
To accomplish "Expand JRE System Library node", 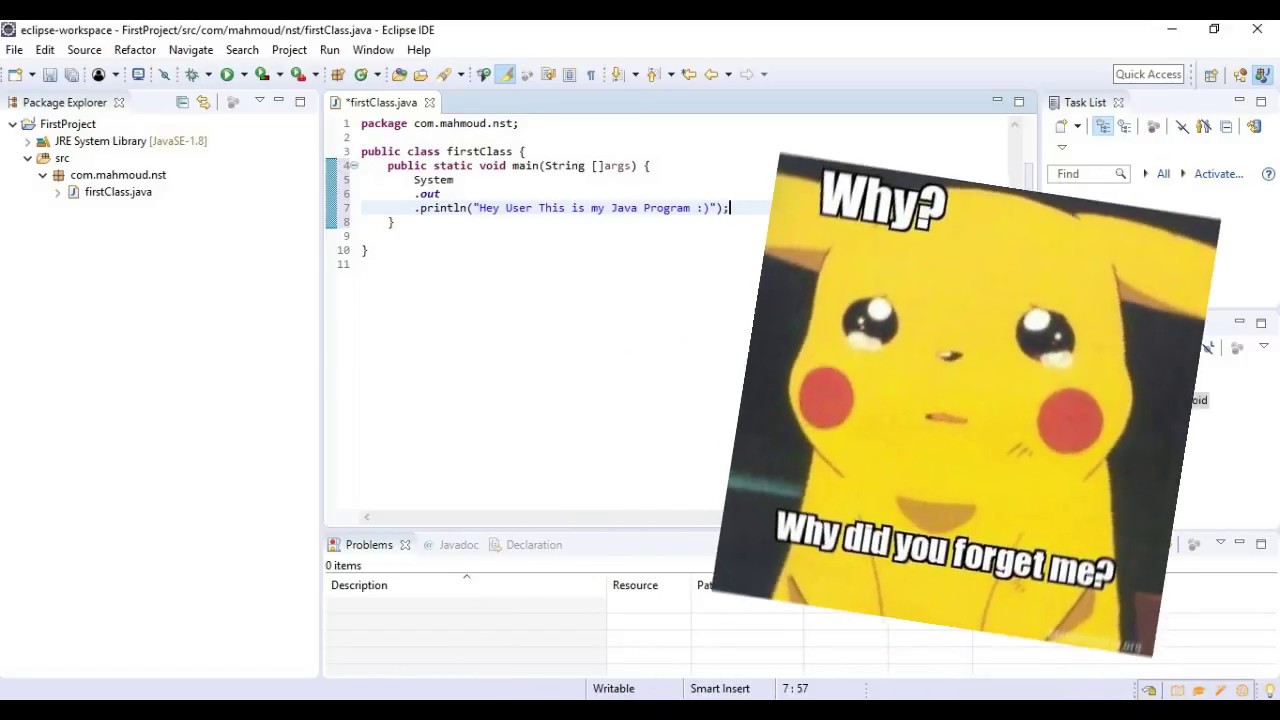I will point(28,141).
